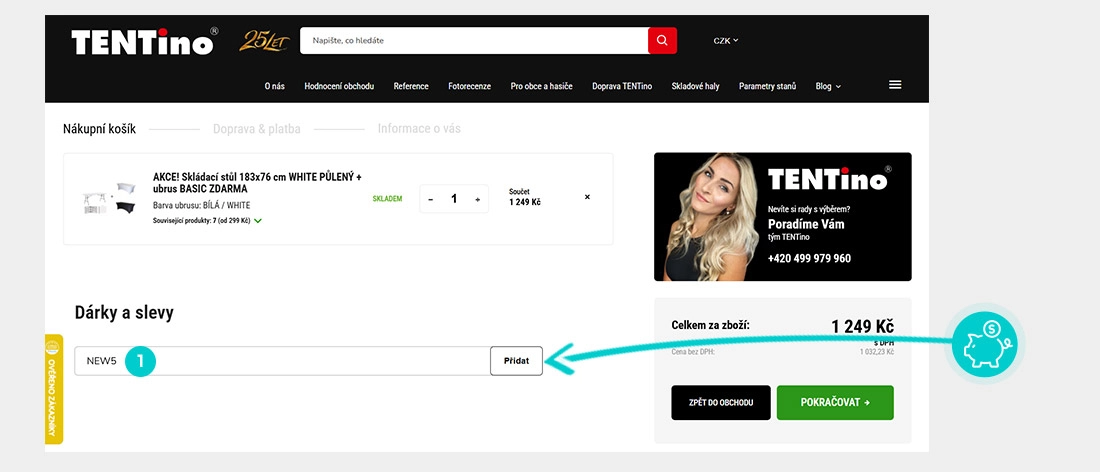
Task: Open the Reference menu item
Action: click(x=411, y=86)
